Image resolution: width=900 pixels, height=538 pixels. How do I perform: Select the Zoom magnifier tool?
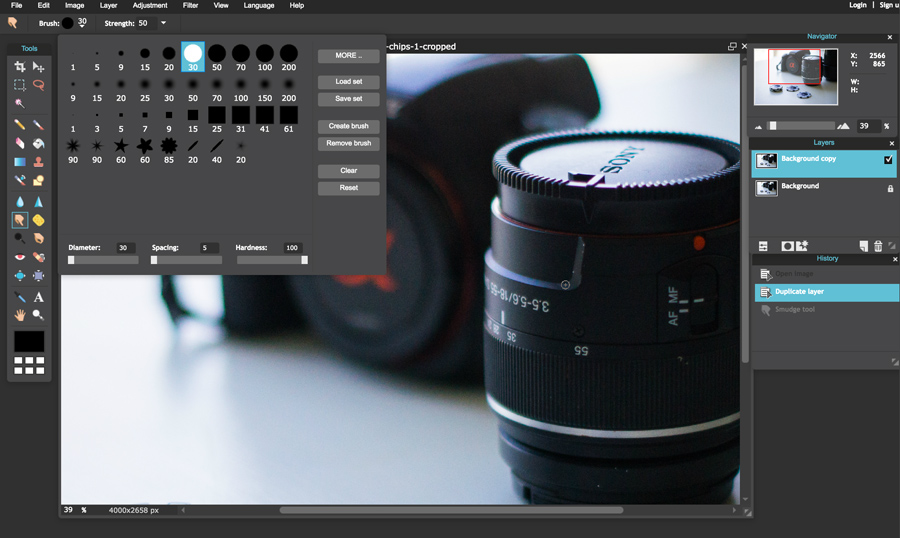[38, 315]
